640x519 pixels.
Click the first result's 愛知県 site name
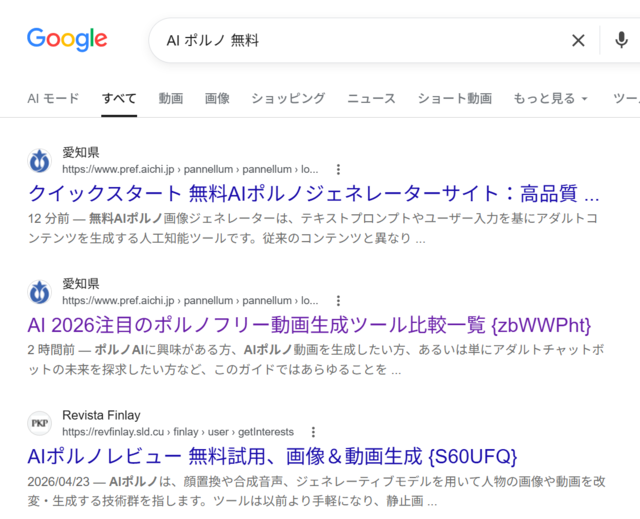point(81,153)
